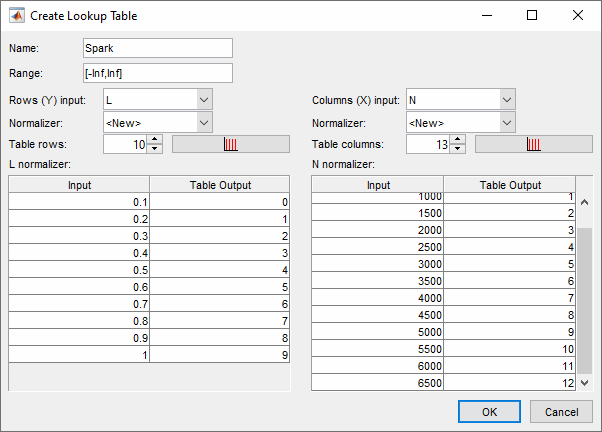Viewport: 602px width, 432px height.
Task: Select L normalizer input cell 0.9
Action: pyautogui.click(x=79, y=338)
